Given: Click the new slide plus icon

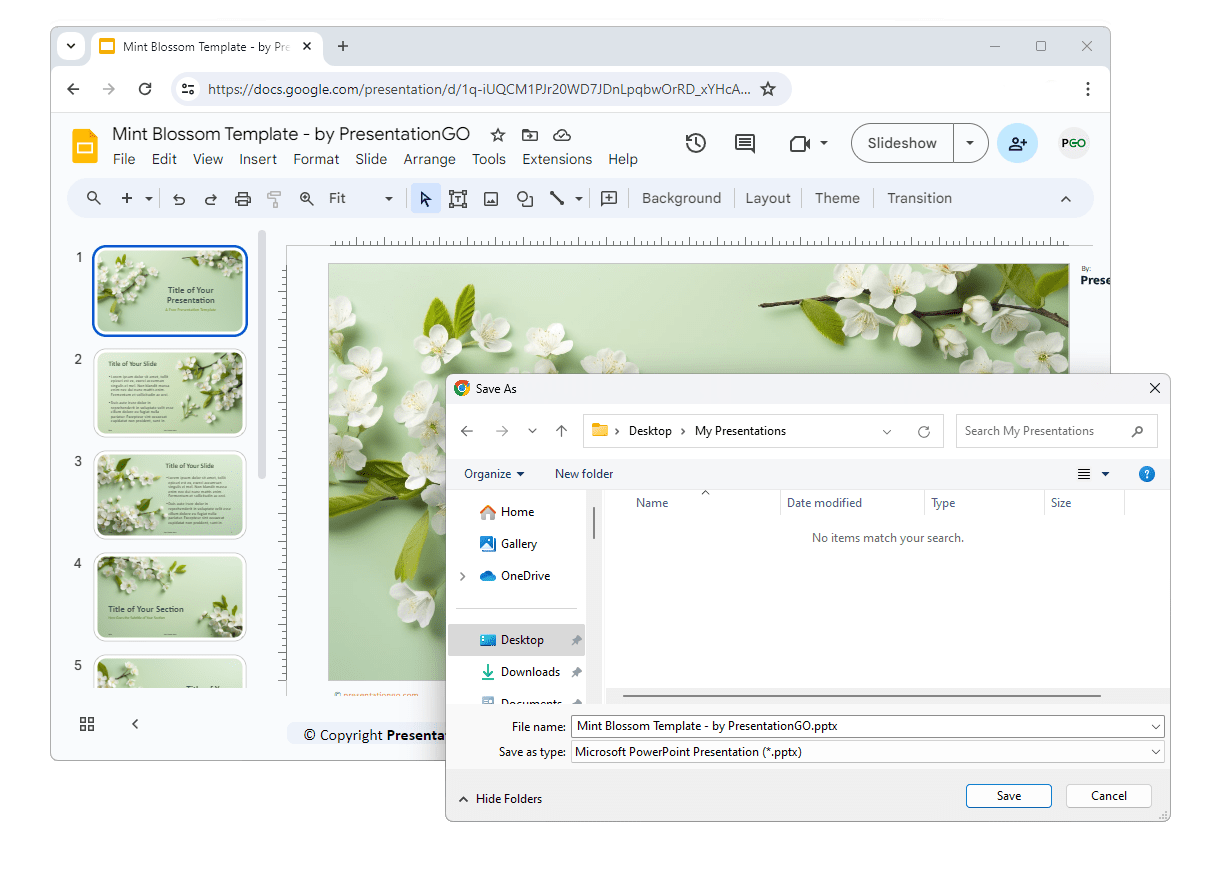Looking at the screenshot, I should 127,198.
